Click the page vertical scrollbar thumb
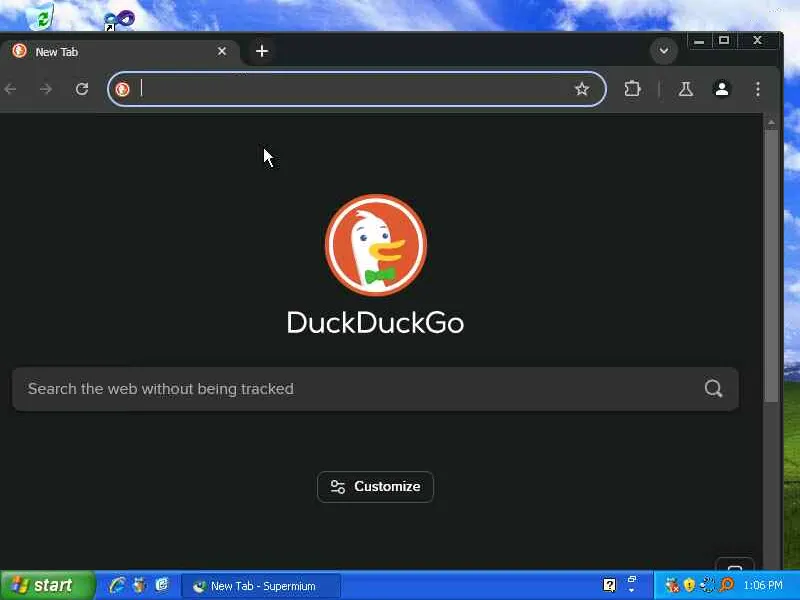Viewport: 800px width, 600px height. pos(771,265)
